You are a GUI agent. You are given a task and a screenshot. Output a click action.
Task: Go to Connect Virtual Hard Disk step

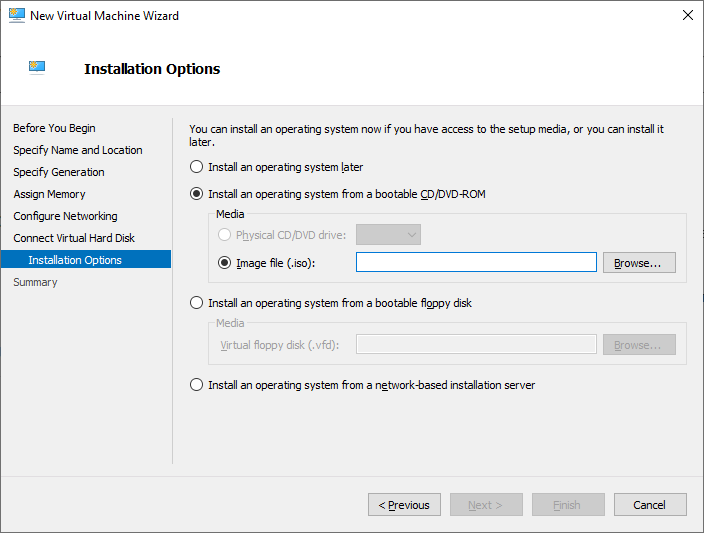tap(74, 238)
